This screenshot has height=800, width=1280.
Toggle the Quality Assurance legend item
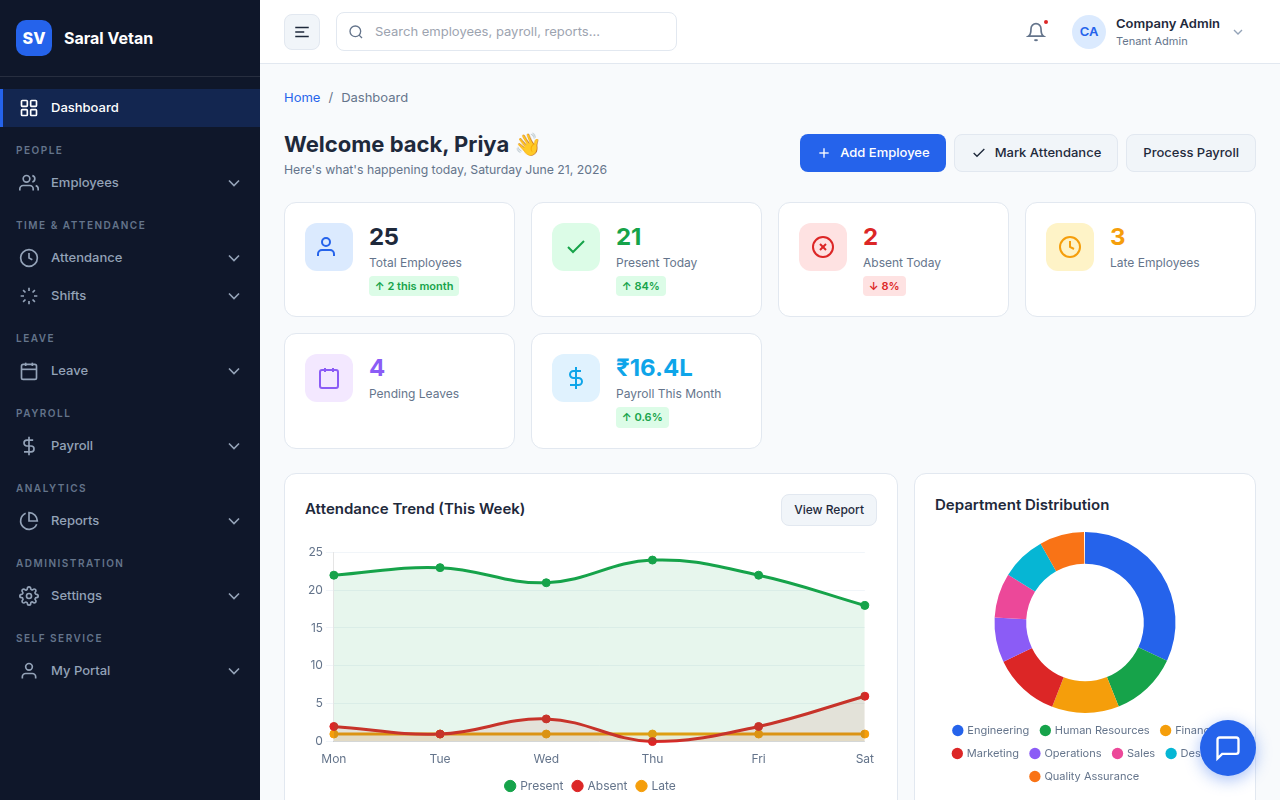[1084, 777]
